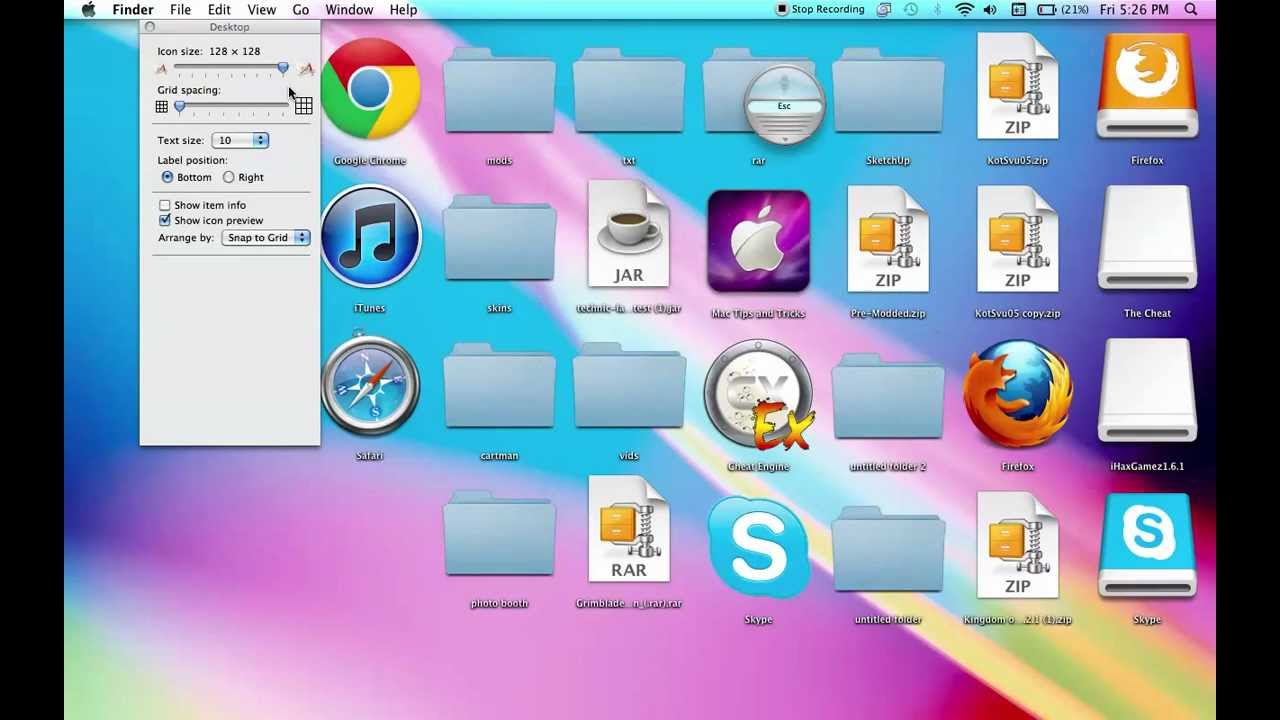Disable Show icon preview checkbox
Image resolution: width=1280 pixels, height=720 pixels.
click(165, 220)
